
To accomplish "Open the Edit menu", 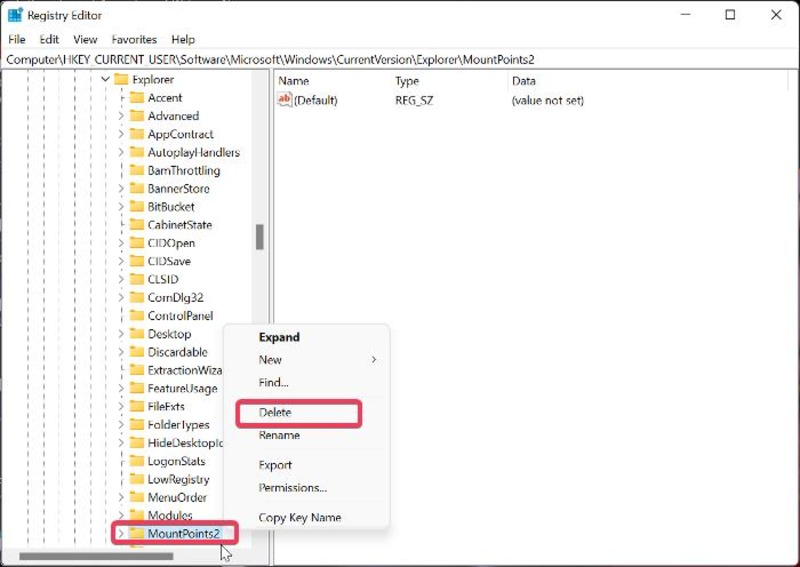I will tap(49, 39).
